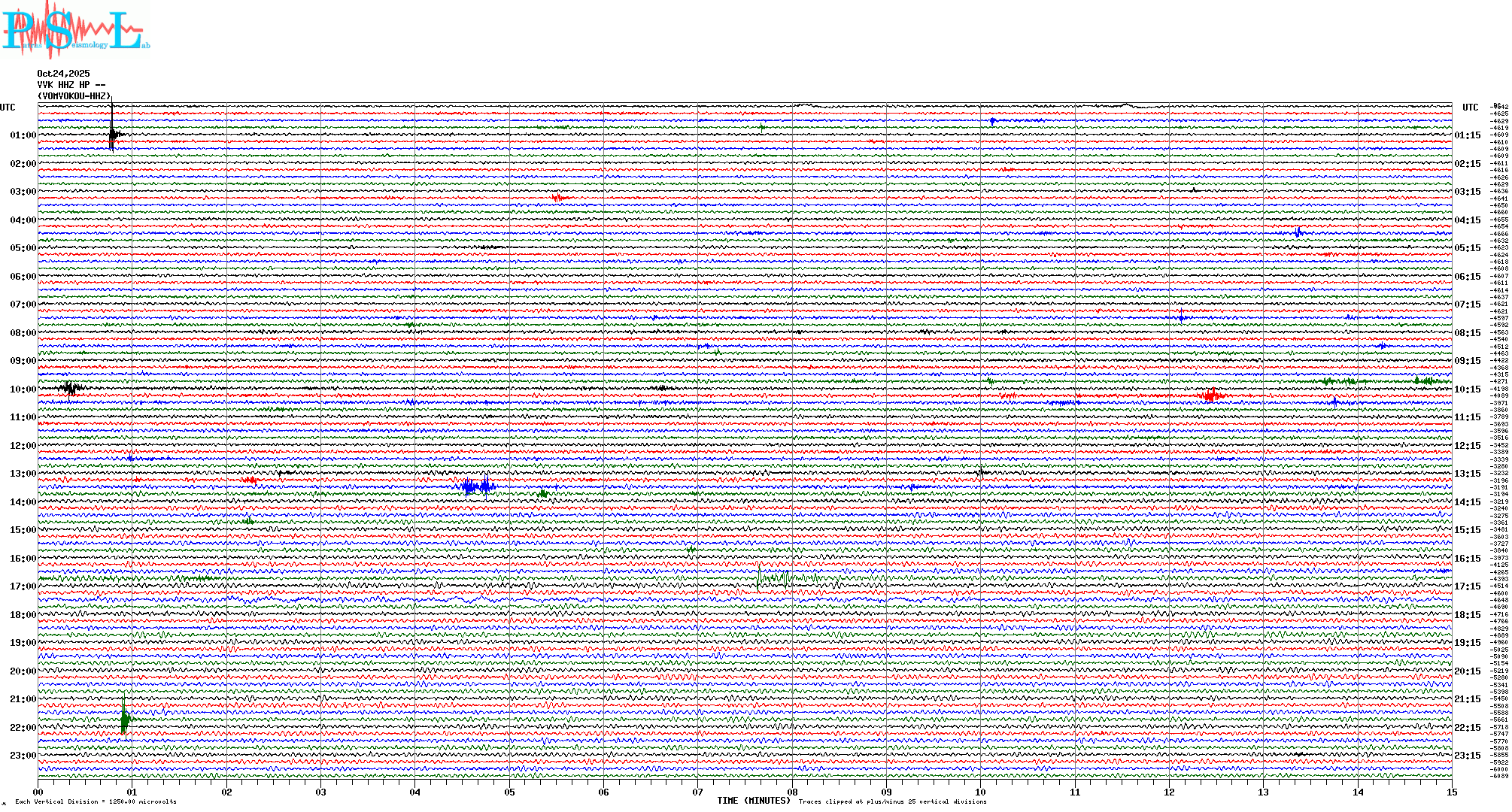Click the (VOMVOKOU-HHZ) station name label

[x=74, y=96]
